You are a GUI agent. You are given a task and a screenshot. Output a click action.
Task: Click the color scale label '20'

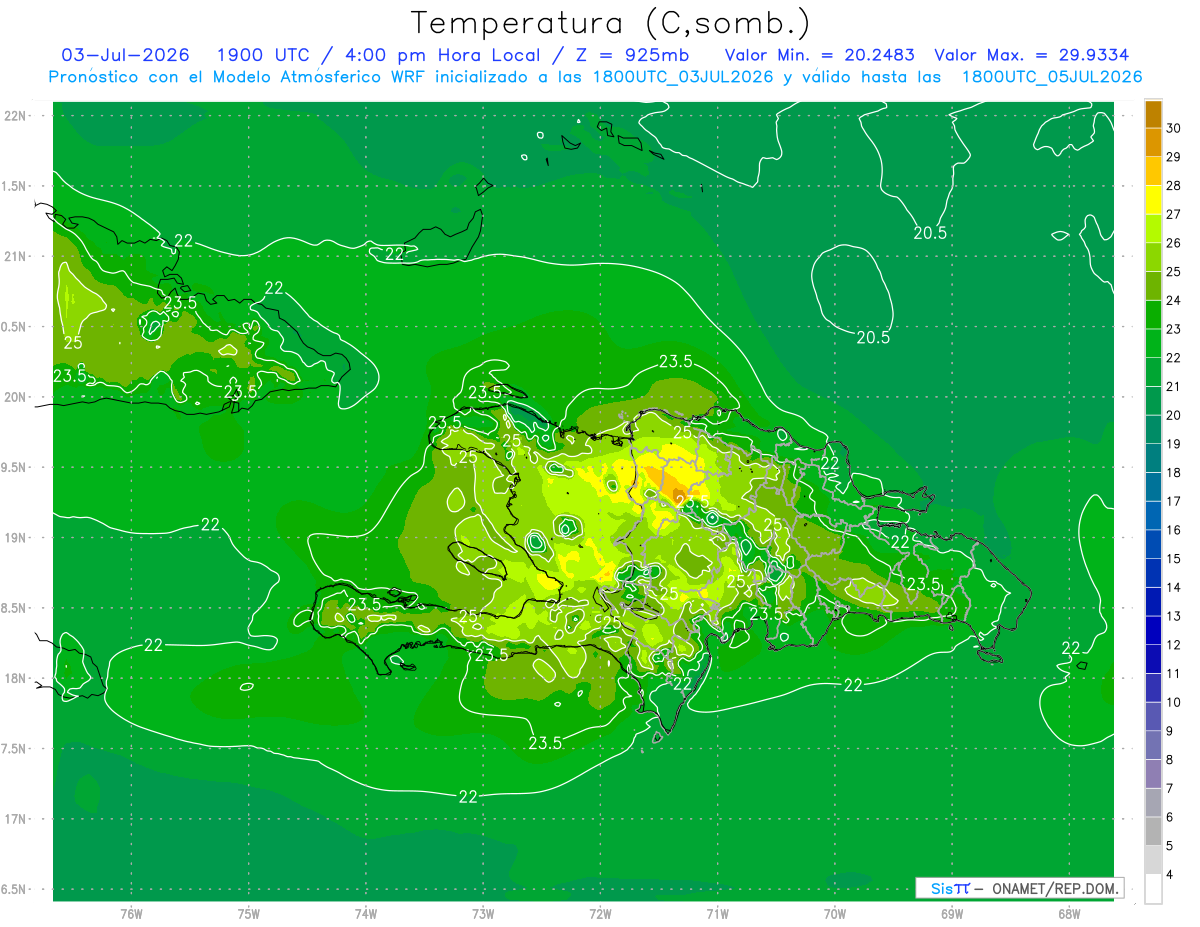1174,415
